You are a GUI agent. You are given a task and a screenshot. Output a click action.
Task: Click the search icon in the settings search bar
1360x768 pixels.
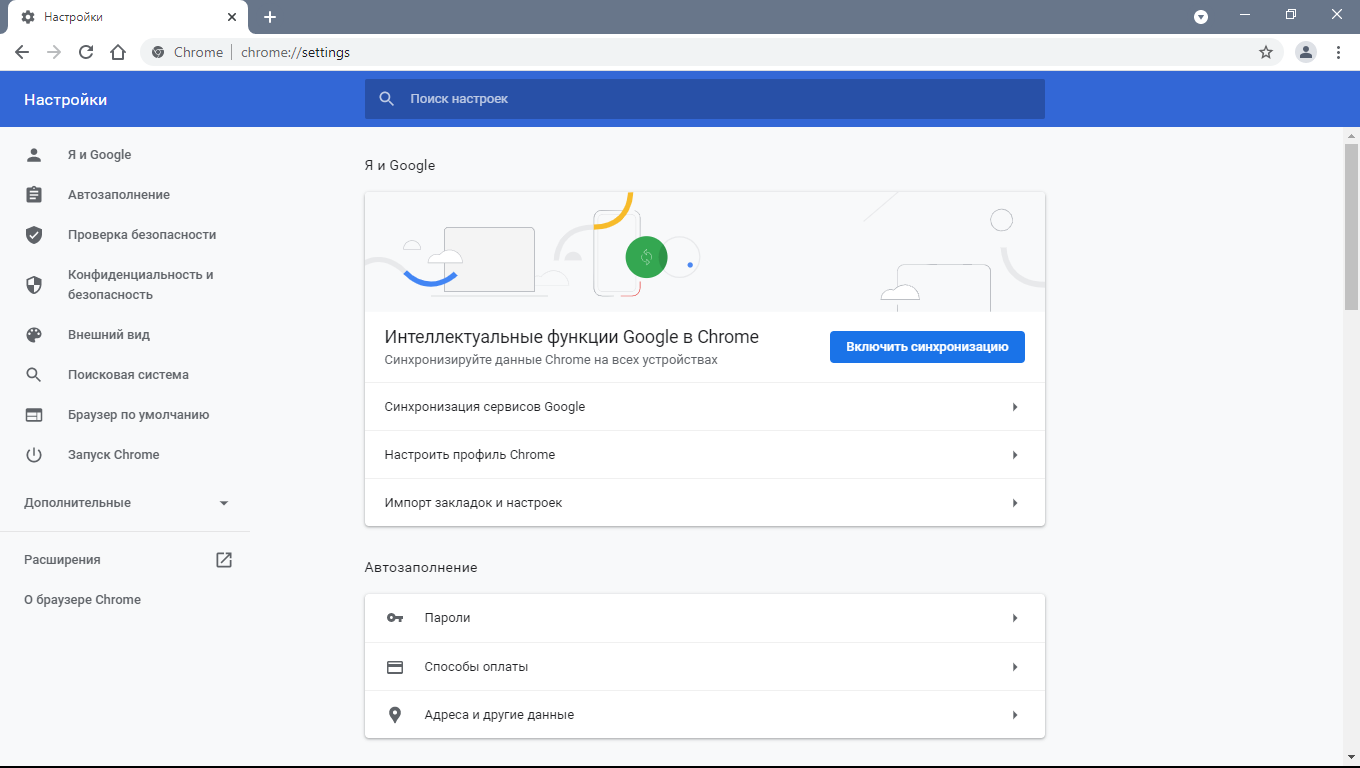pyautogui.click(x=387, y=99)
